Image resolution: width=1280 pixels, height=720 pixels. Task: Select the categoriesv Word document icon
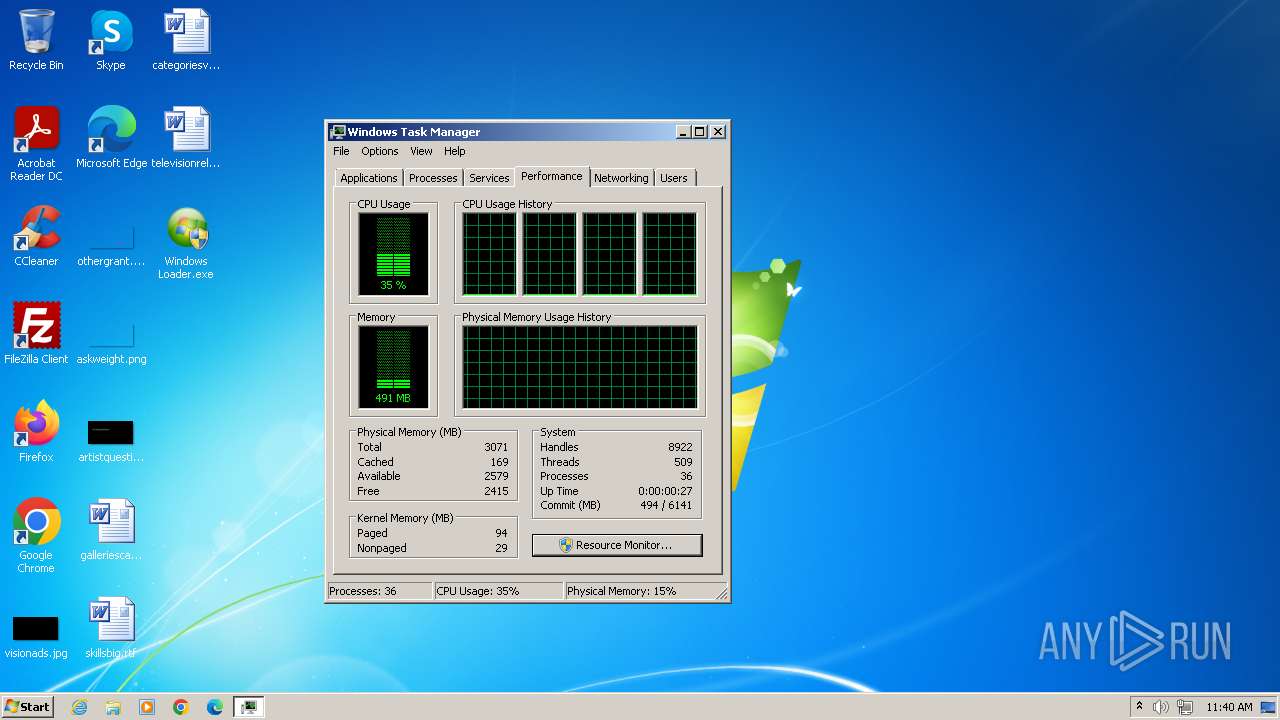pyautogui.click(x=186, y=40)
